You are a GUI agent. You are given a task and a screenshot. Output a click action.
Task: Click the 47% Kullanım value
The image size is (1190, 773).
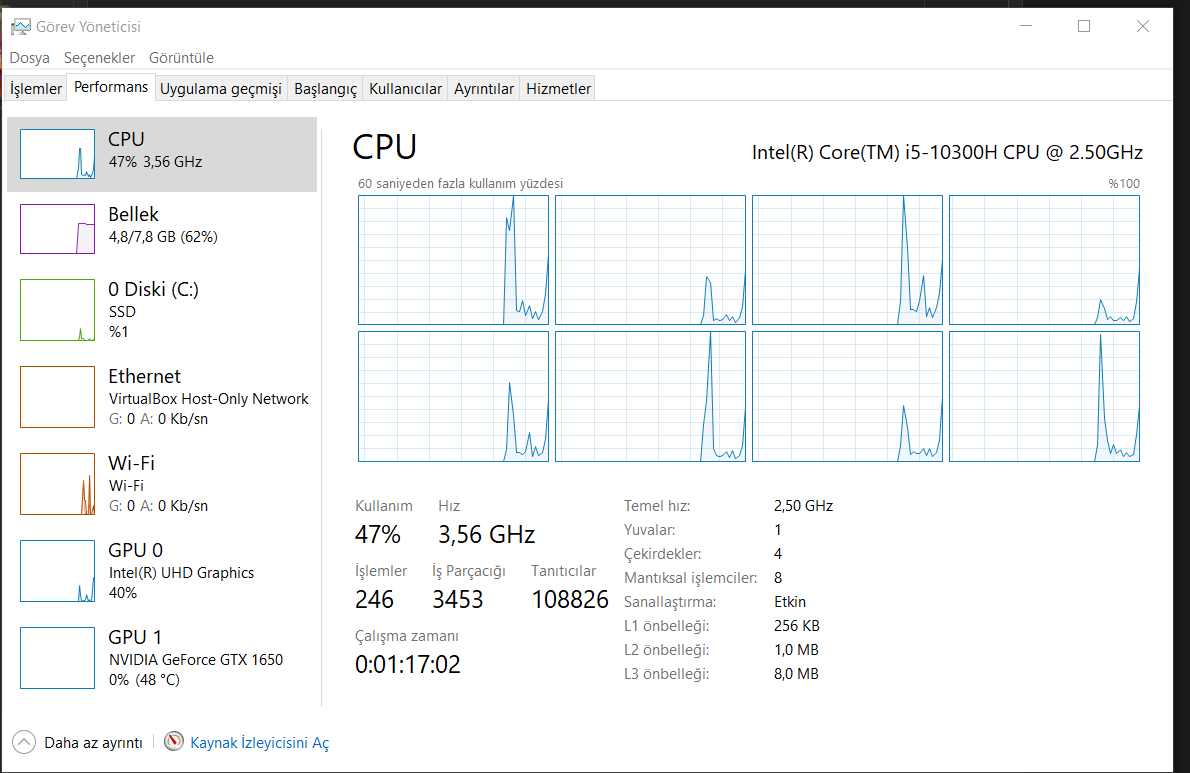coord(378,534)
